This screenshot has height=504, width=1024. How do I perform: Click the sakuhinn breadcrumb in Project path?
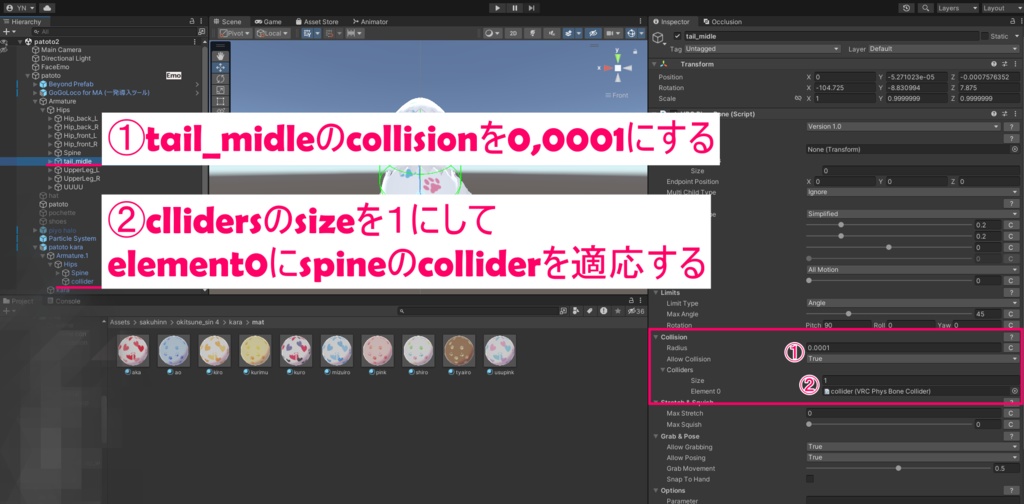point(153,322)
